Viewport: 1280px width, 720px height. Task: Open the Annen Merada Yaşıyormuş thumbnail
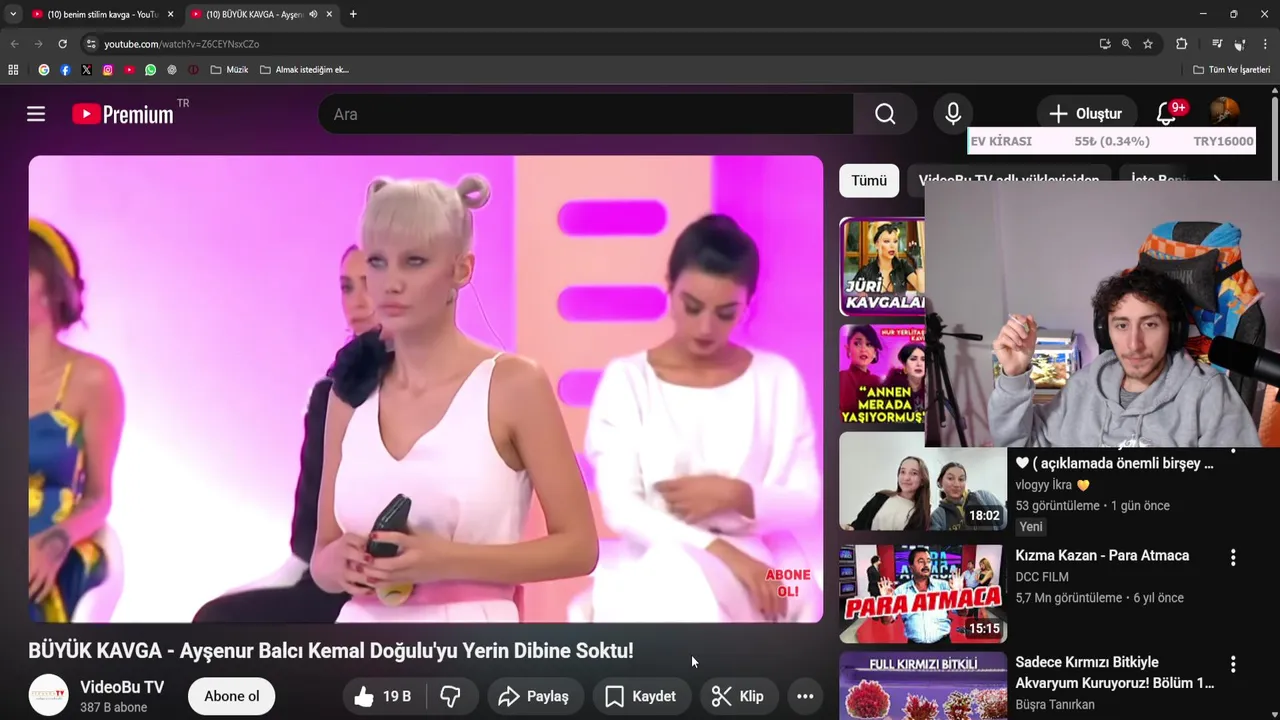[882, 375]
